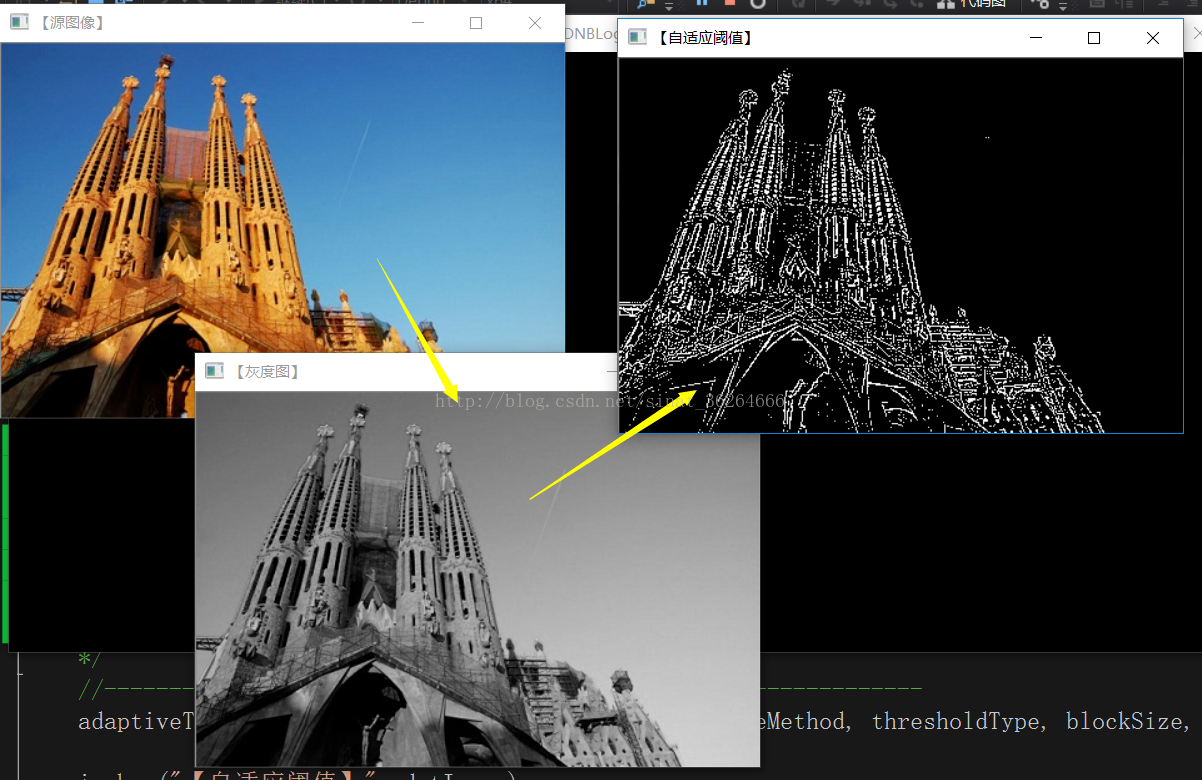Image resolution: width=1202 pixels, height=780 pixels.
Task: Click the 【自适应阈值】 title bar text
Action: pos(705,38)
